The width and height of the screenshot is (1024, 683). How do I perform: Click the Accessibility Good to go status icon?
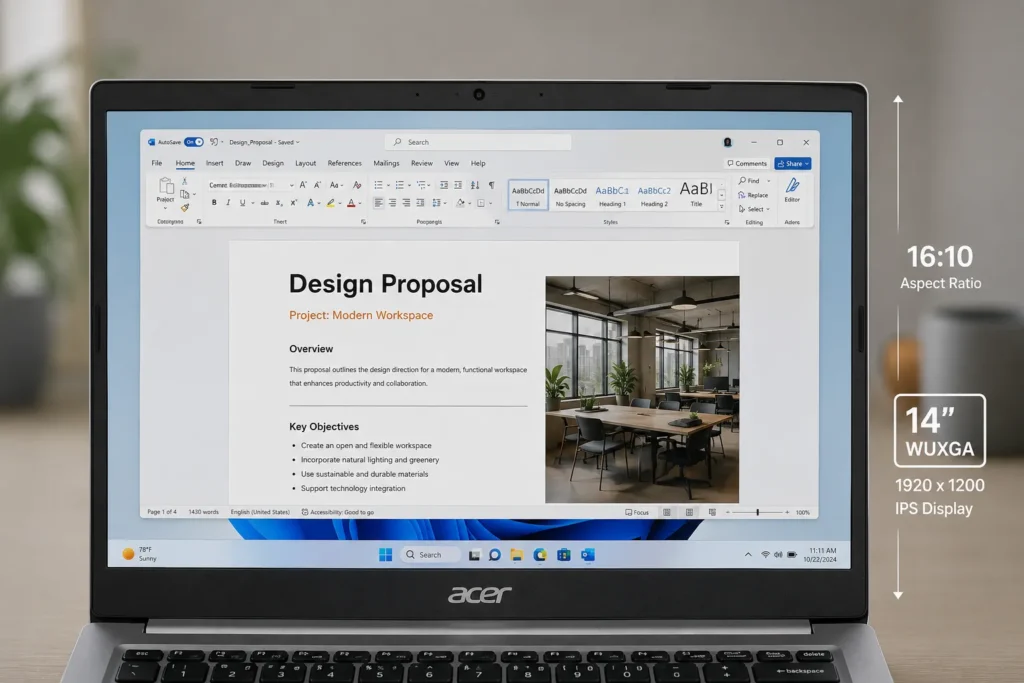(305, 512)
